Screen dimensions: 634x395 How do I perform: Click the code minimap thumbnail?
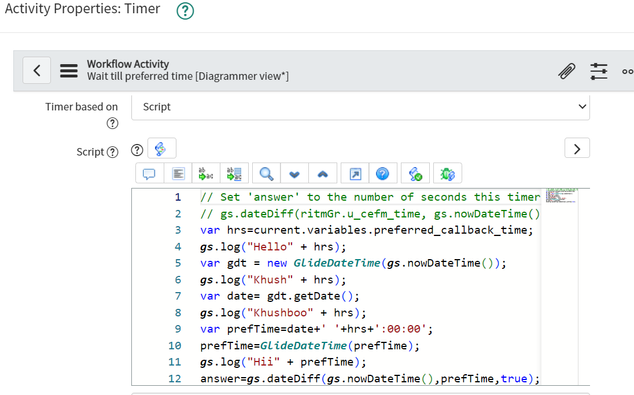point(561,195)
